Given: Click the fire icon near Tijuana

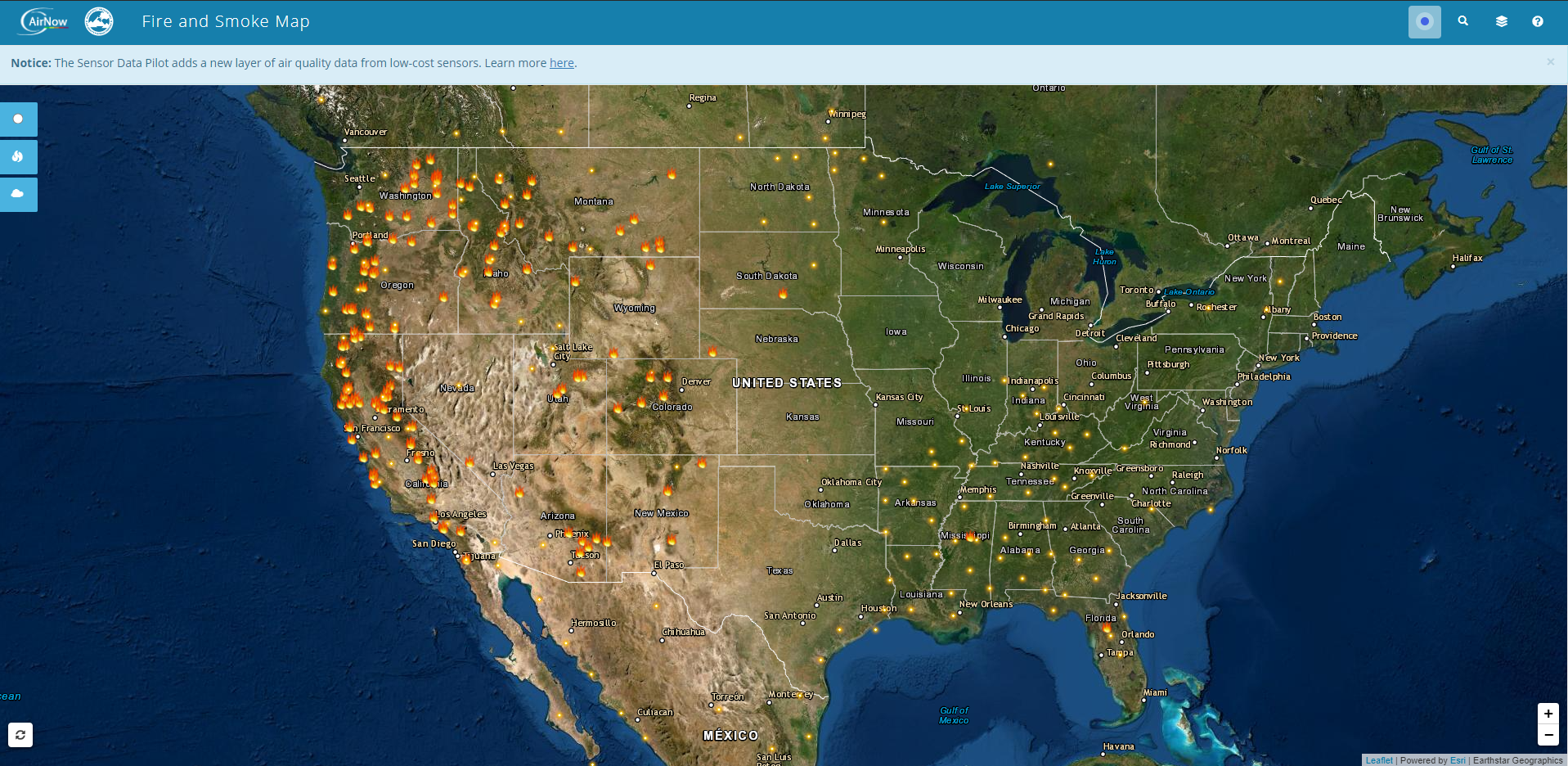Looking at the screenshot, I should click(x=465, y=558).
